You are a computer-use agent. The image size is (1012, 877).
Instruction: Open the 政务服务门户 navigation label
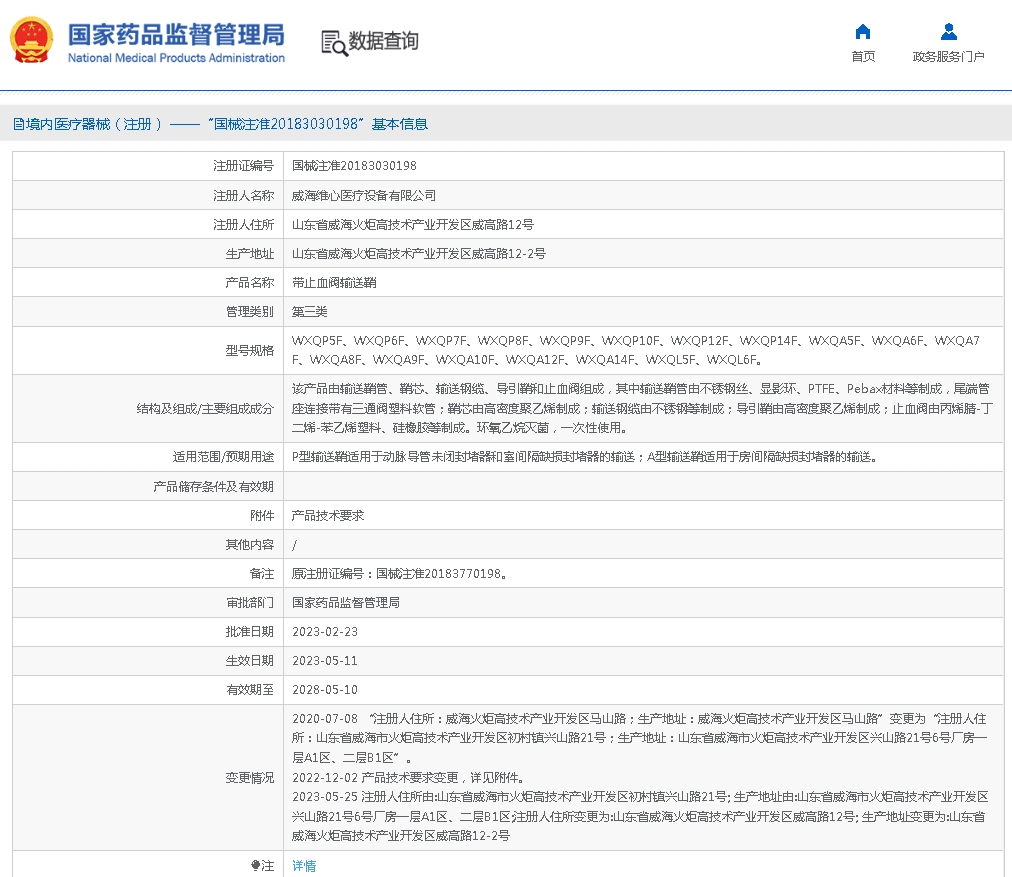point(948,57)
